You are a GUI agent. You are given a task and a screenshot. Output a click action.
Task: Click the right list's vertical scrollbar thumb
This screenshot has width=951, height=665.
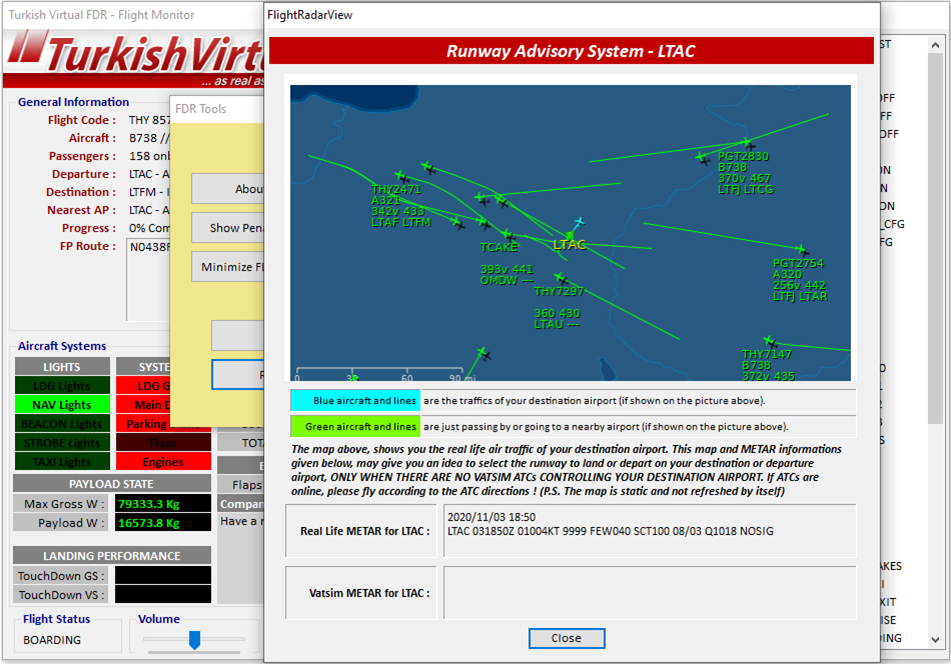click(935, 238)
